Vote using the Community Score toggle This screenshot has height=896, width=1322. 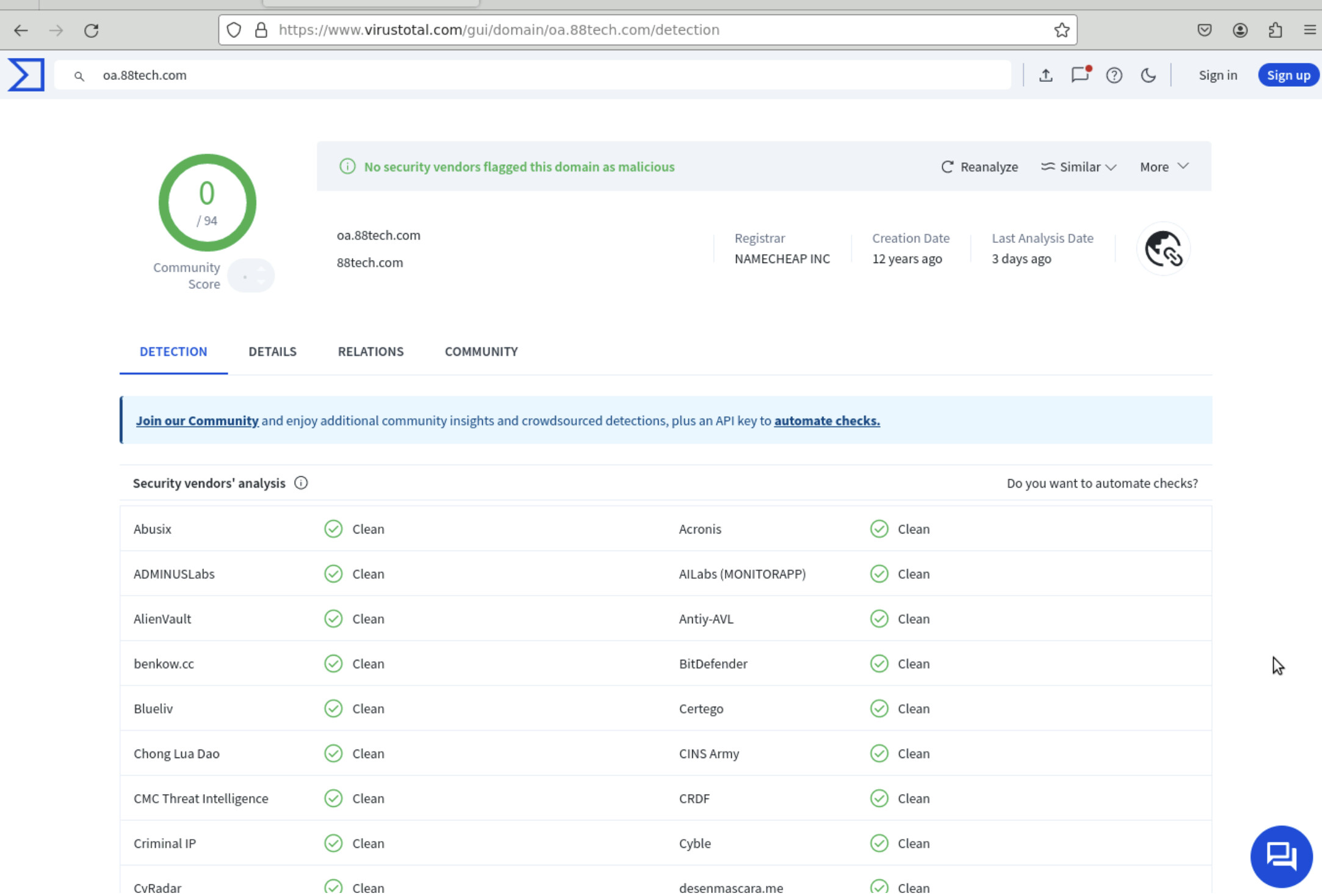coord(251,276)
